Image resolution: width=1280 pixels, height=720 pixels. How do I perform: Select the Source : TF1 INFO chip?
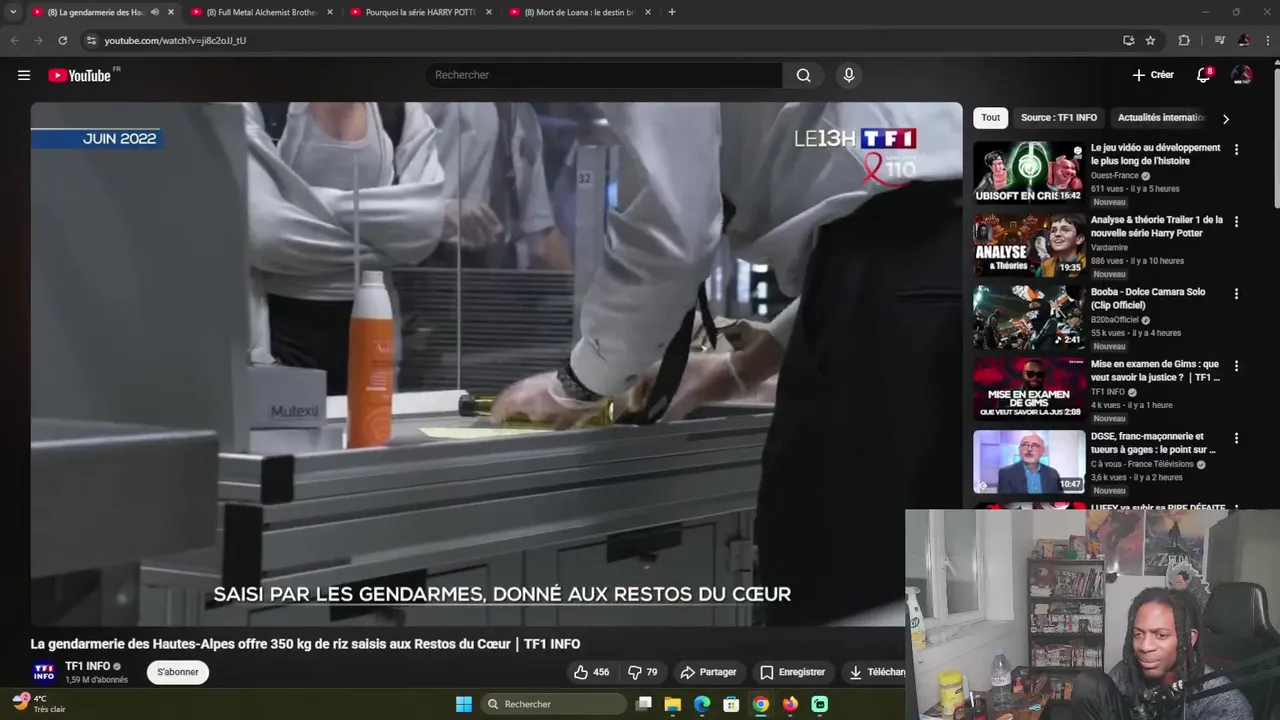(x=1059, y=118)
